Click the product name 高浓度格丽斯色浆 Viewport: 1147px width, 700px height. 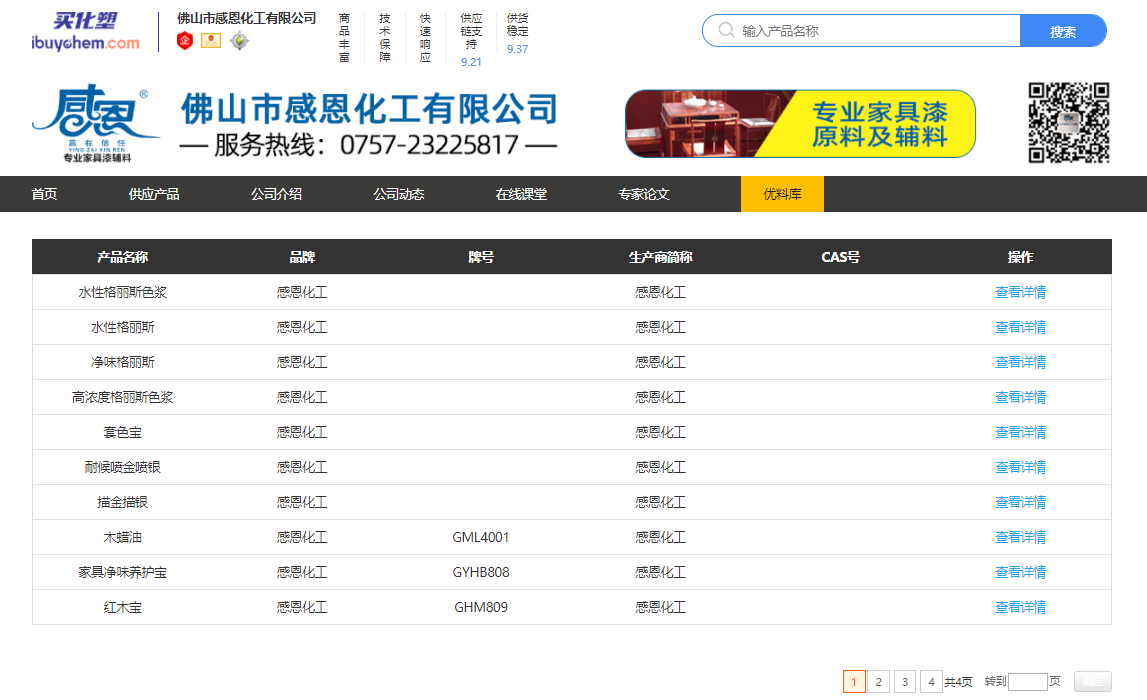pos(122,397)
